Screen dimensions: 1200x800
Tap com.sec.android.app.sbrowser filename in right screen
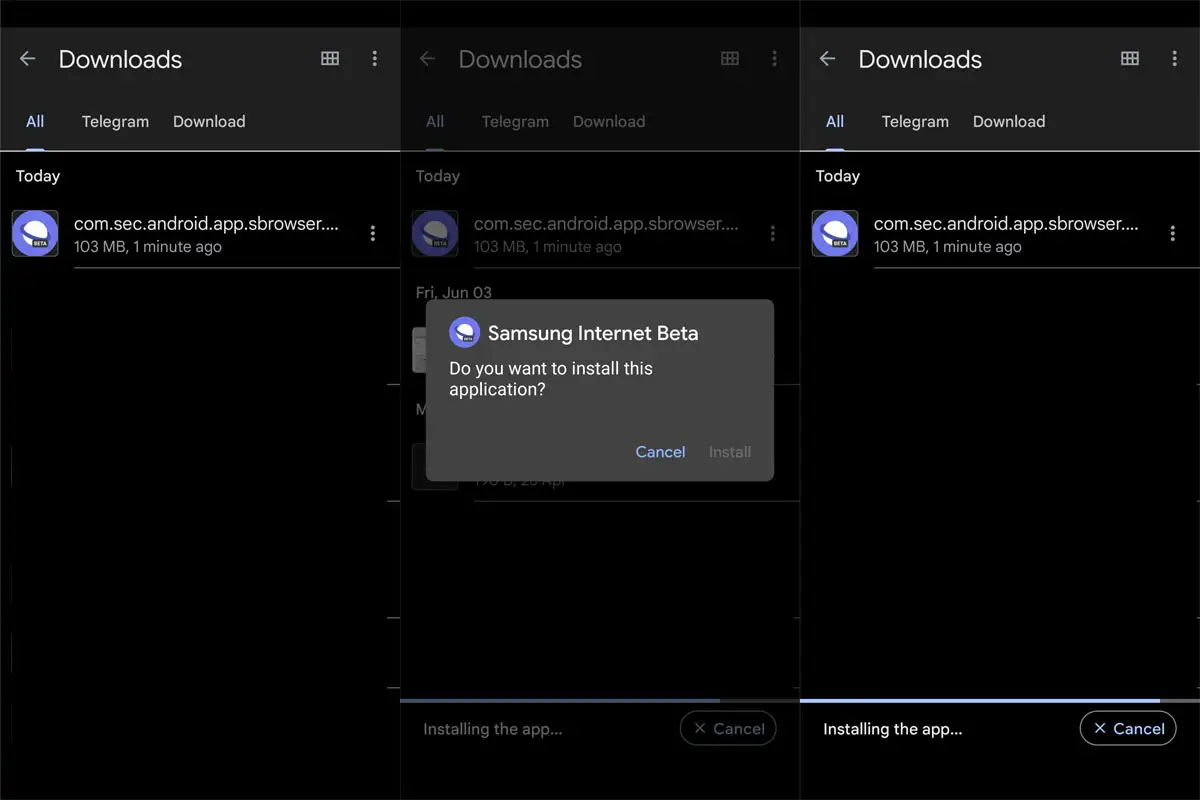click(x=1006, y=224)
